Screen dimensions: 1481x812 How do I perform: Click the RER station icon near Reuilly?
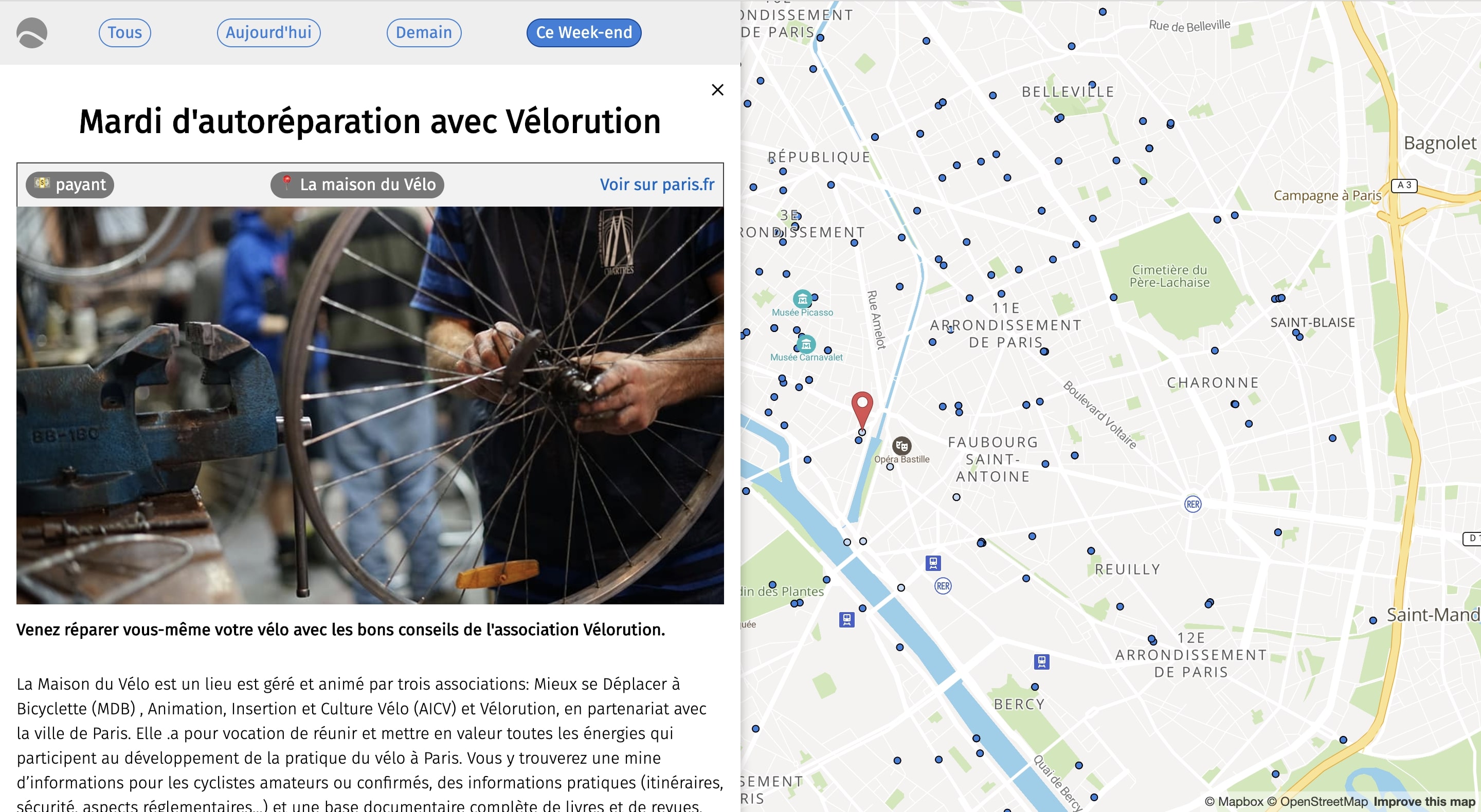(x=1193, y=504)
